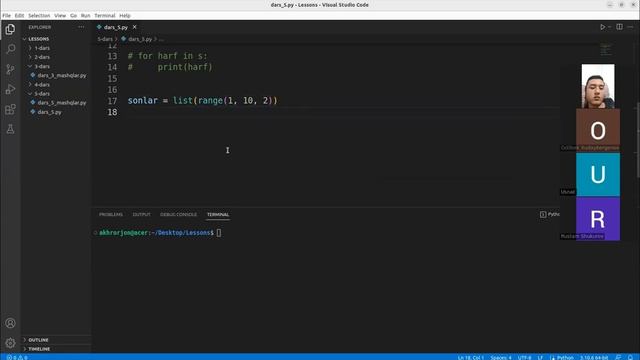Open the Extensions view

tap(10, 109)
